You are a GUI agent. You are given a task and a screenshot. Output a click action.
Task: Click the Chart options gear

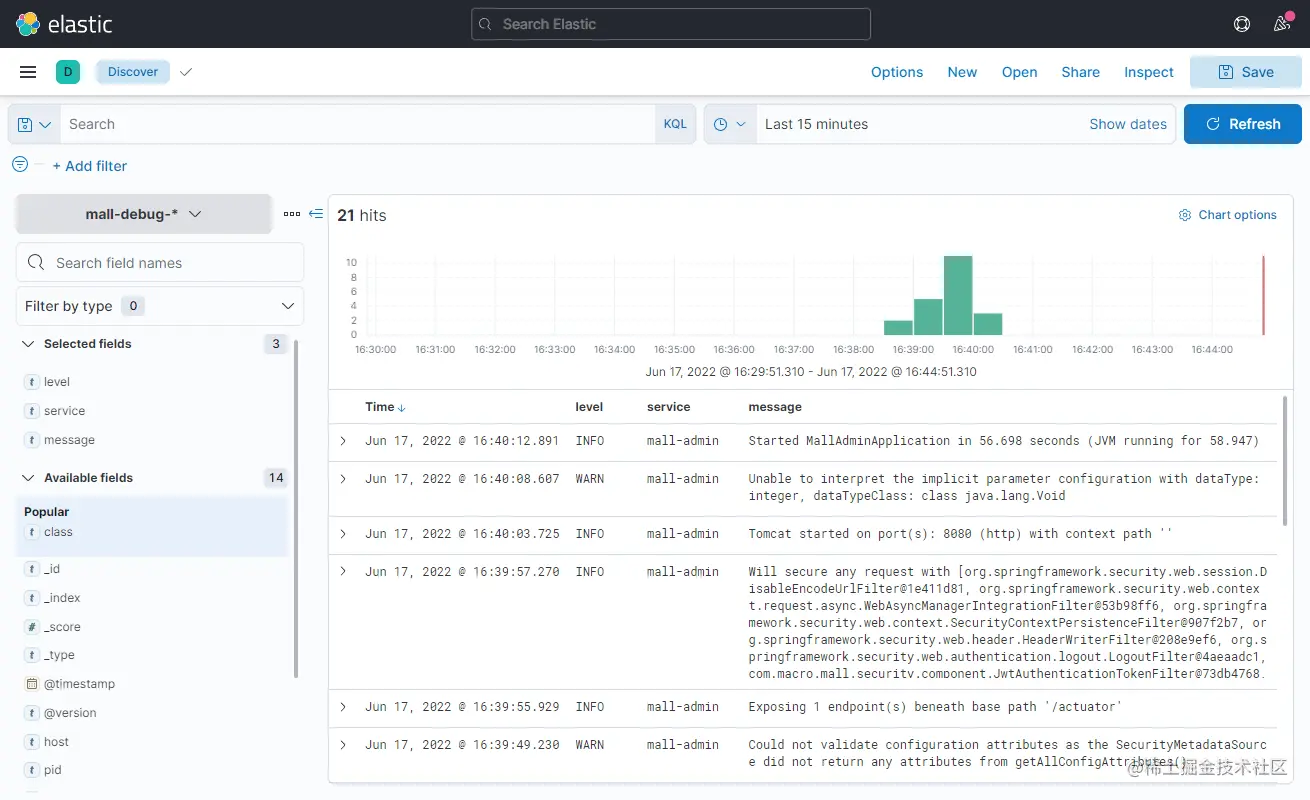(x=1185, y=215)
